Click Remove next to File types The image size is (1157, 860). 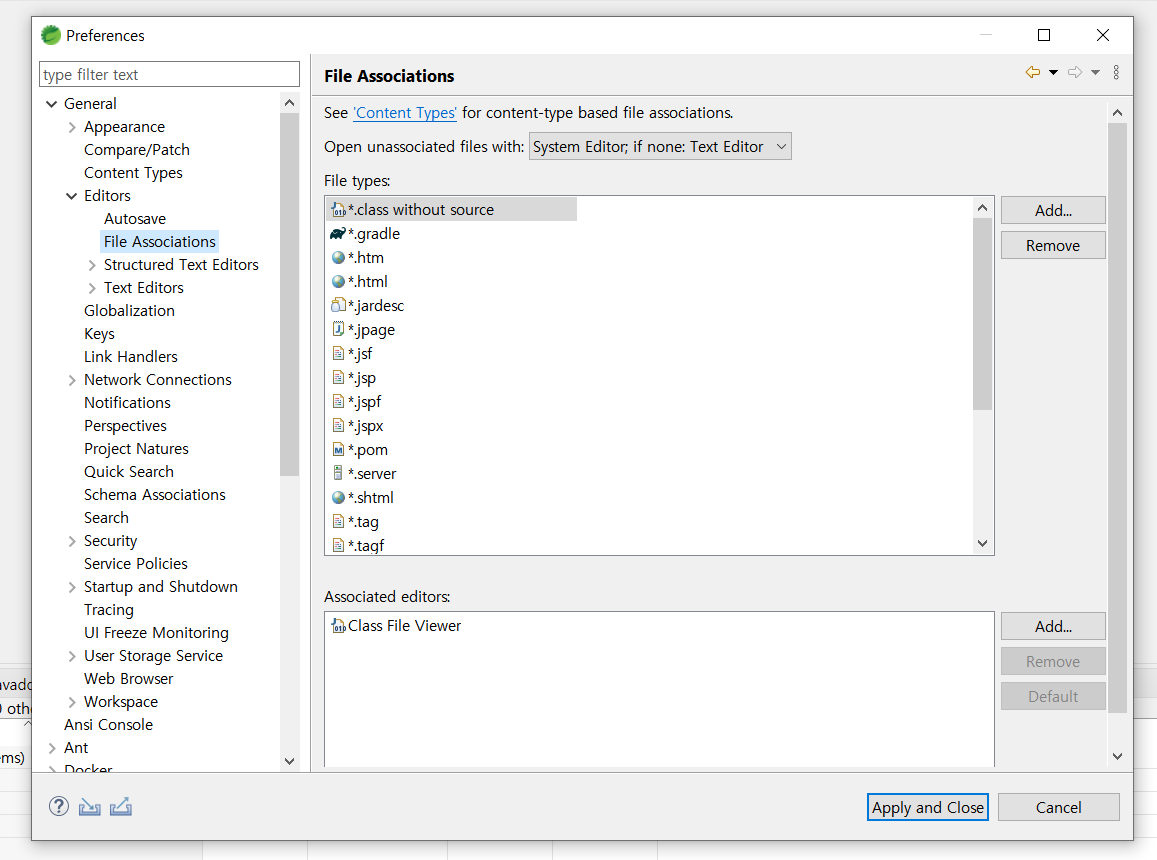point(1053,246)
